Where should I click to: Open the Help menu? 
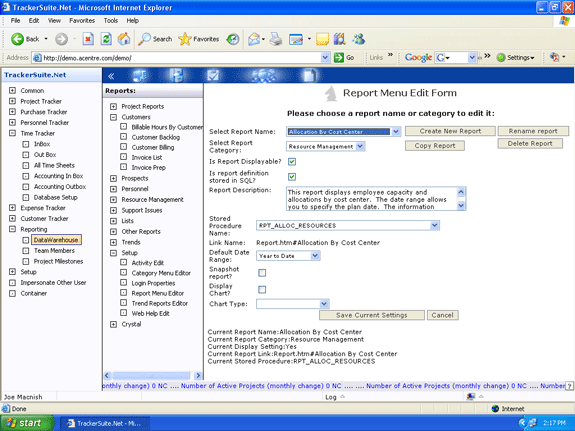click(x=133, y=21)
